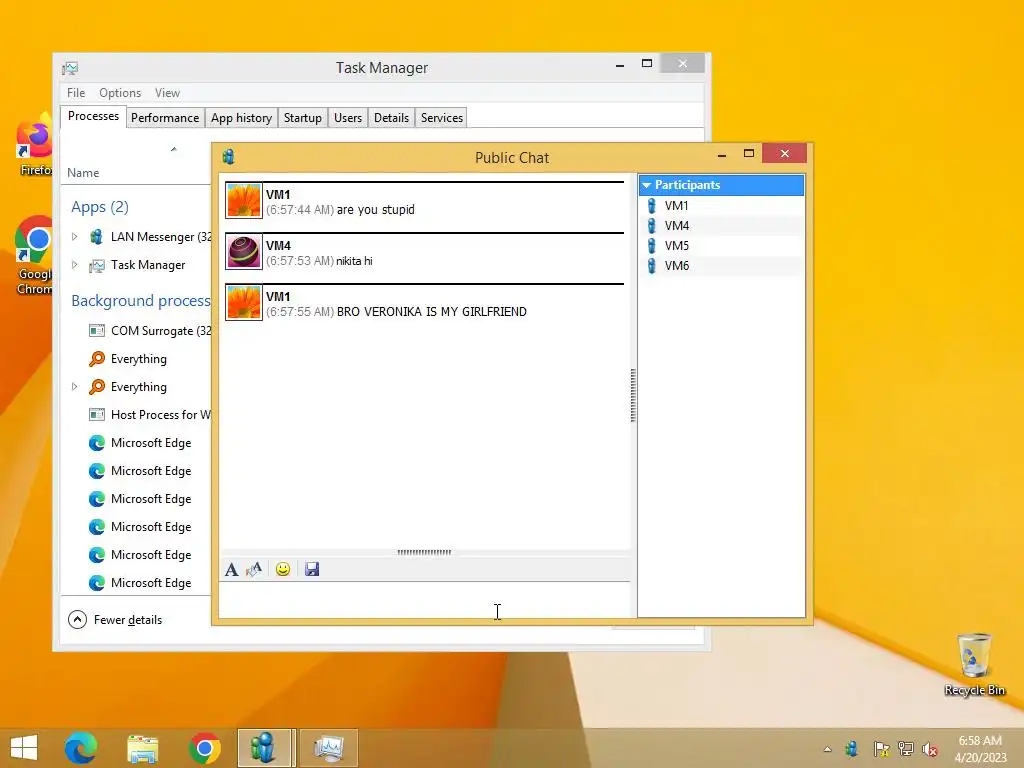The image size is (1024, 768).
Task: Open the Options menu in Task Manager
Action: click(120, 93)
